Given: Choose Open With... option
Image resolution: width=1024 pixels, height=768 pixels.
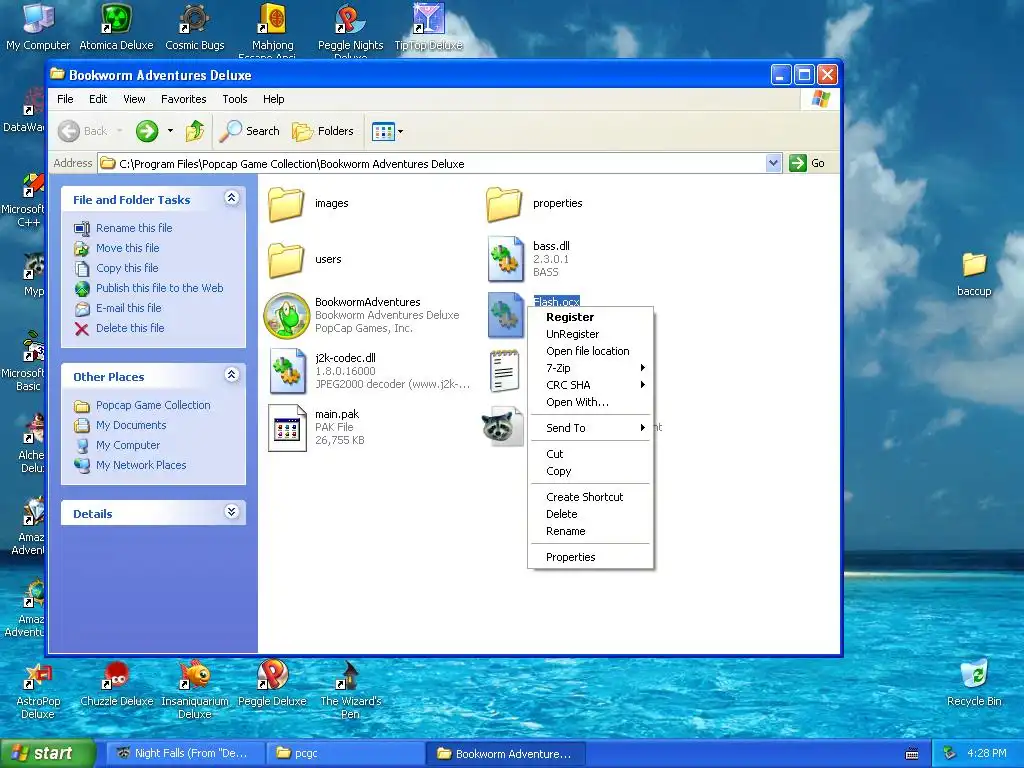Looking at the screenshot, I should pos(590,402).
